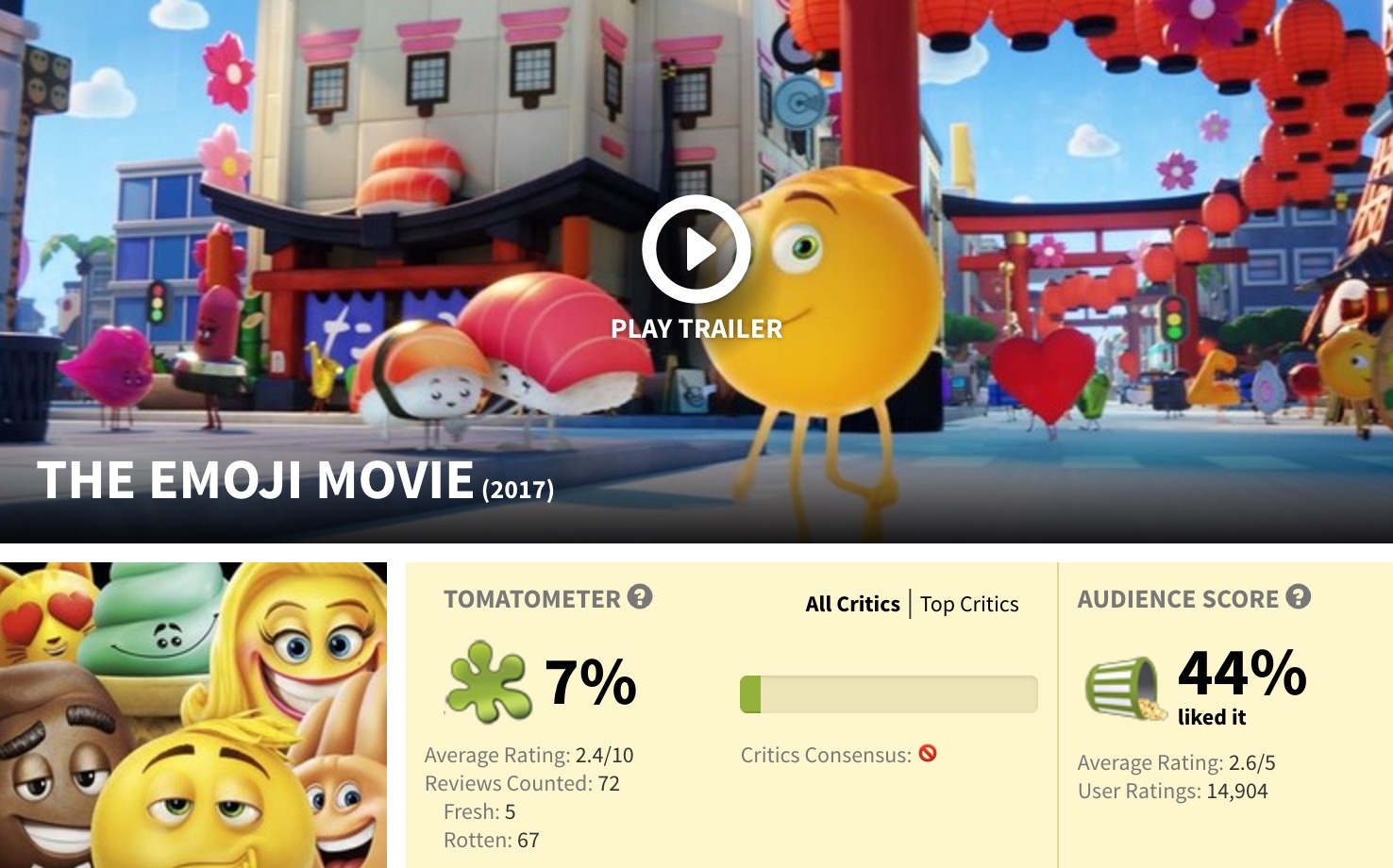Click the Rotten: 67 count

pos(491,840)
